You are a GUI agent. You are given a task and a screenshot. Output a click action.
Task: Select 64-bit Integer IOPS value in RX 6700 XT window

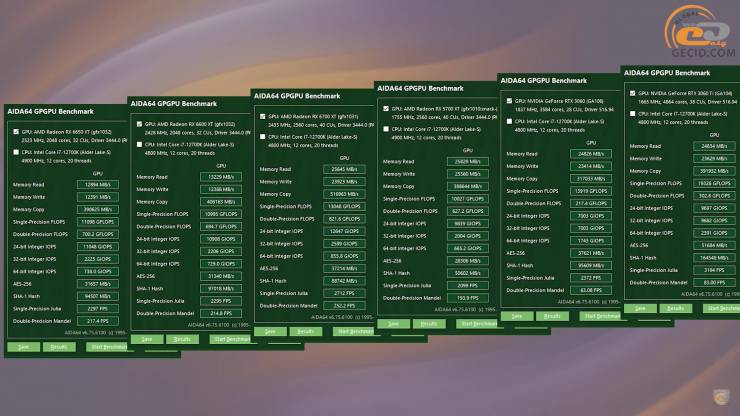point(345,256)
